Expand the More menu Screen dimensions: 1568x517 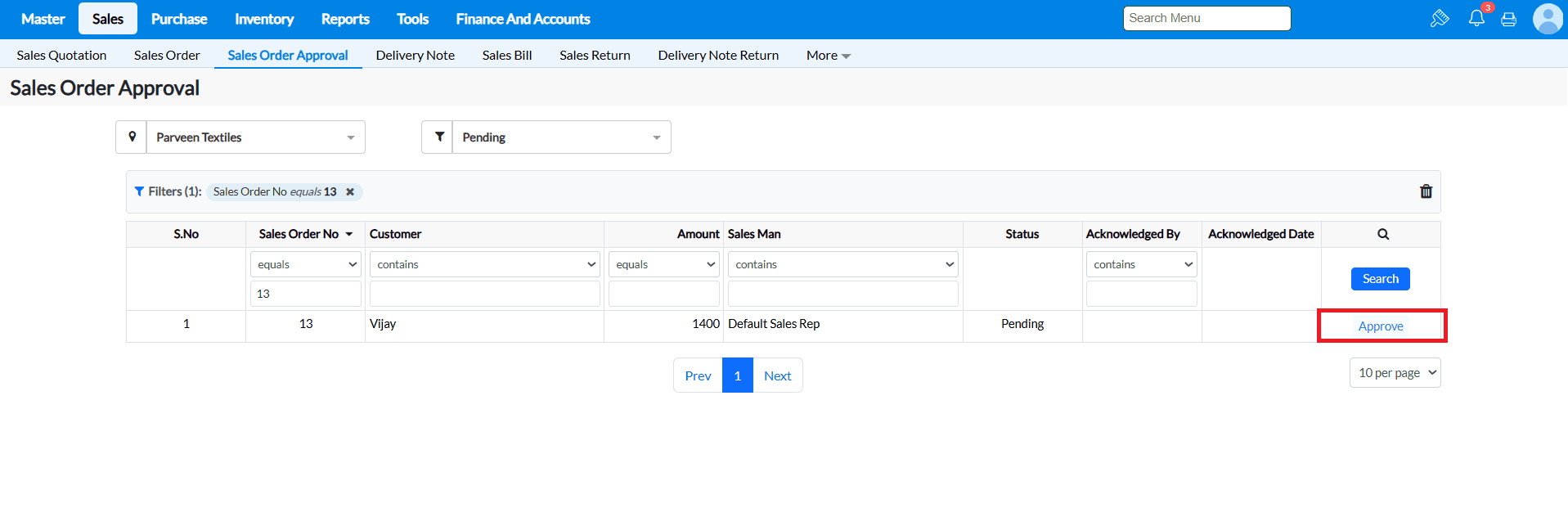tap(828, 56)
